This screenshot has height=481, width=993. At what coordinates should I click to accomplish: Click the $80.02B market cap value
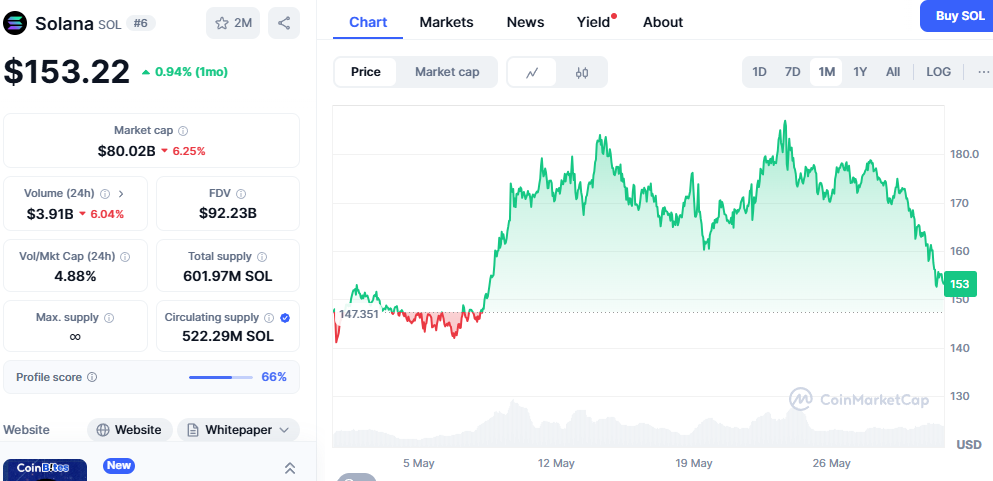[x=127, y=151]
